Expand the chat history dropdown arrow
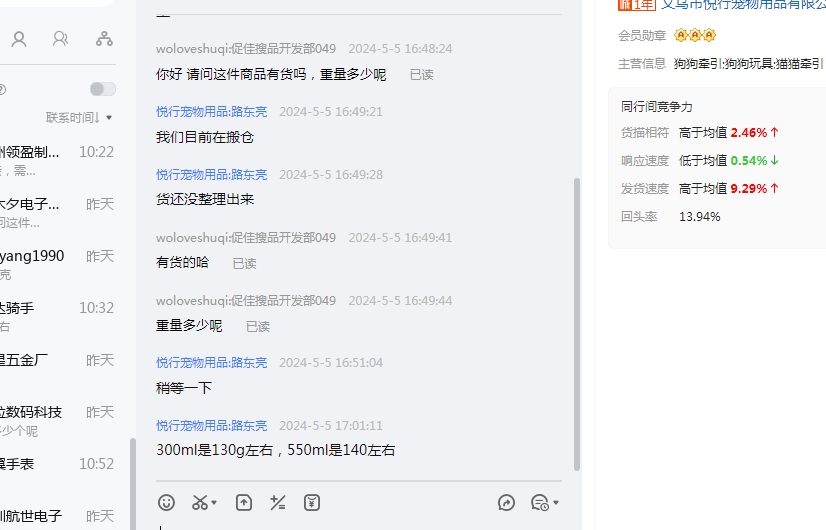This screenshot has height=530, width=826. [x=556, y=503]
